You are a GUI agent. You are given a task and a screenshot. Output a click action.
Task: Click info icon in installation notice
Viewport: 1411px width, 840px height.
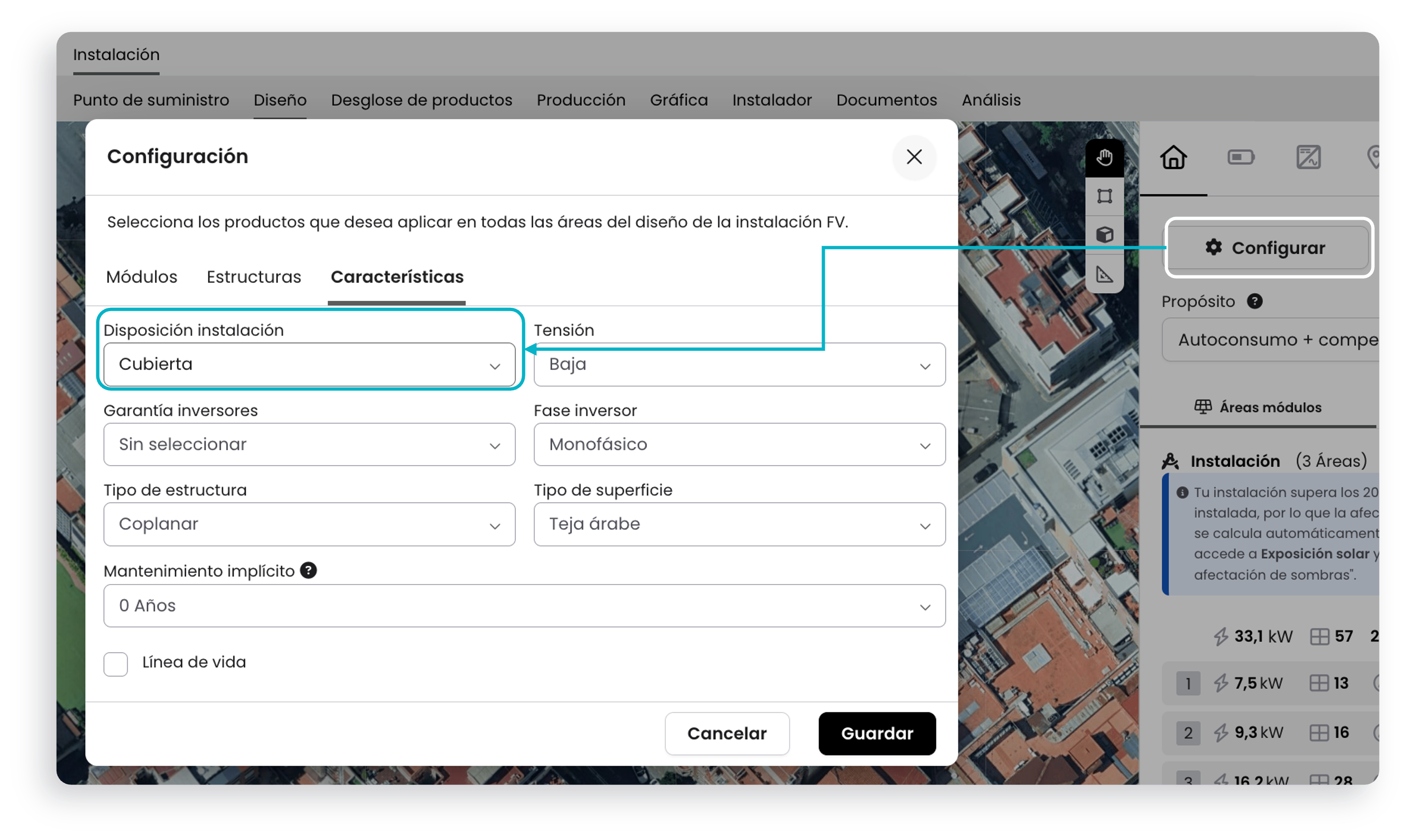(1182, 493)
